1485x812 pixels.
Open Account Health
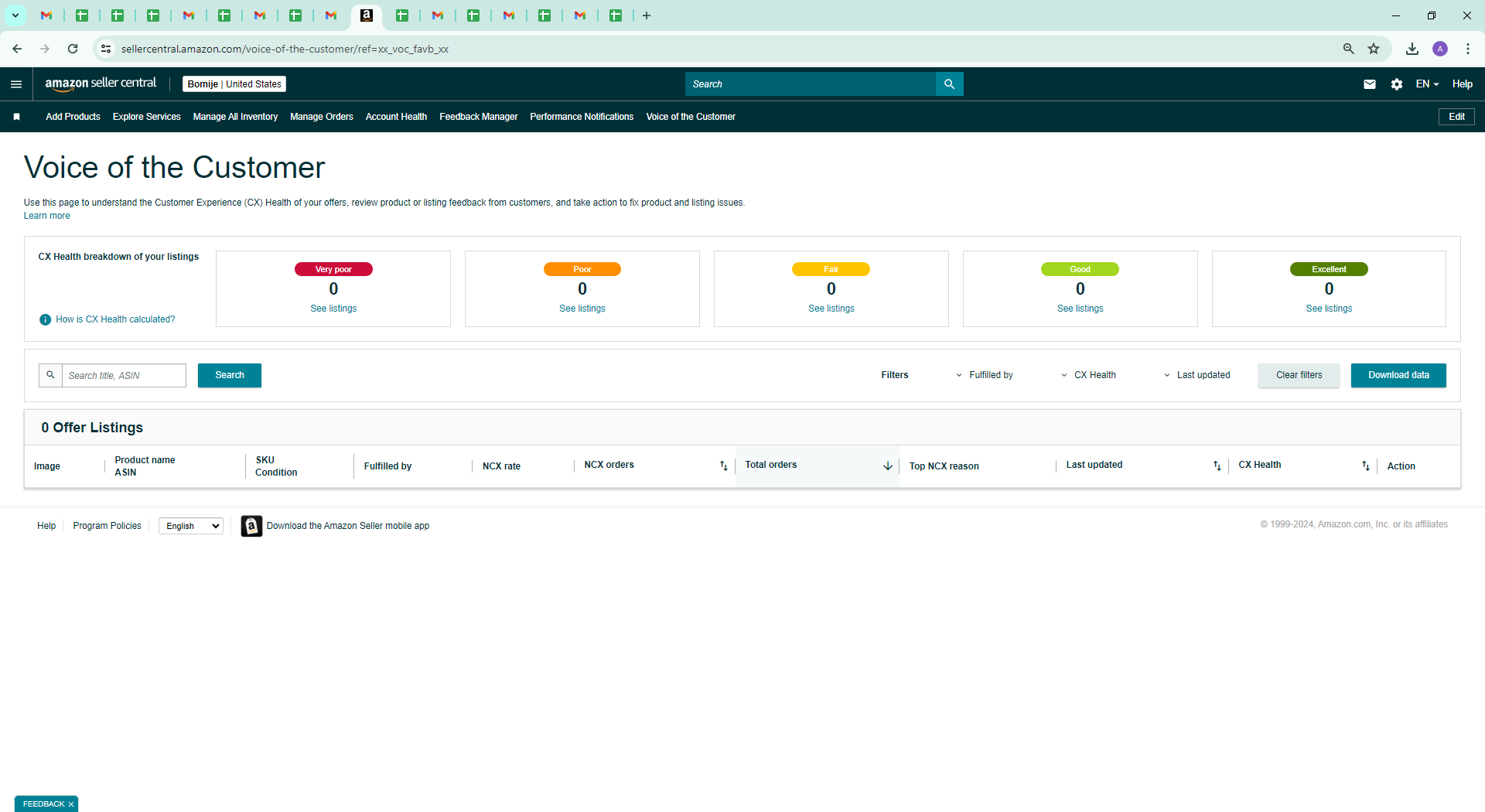click(396, 117)
